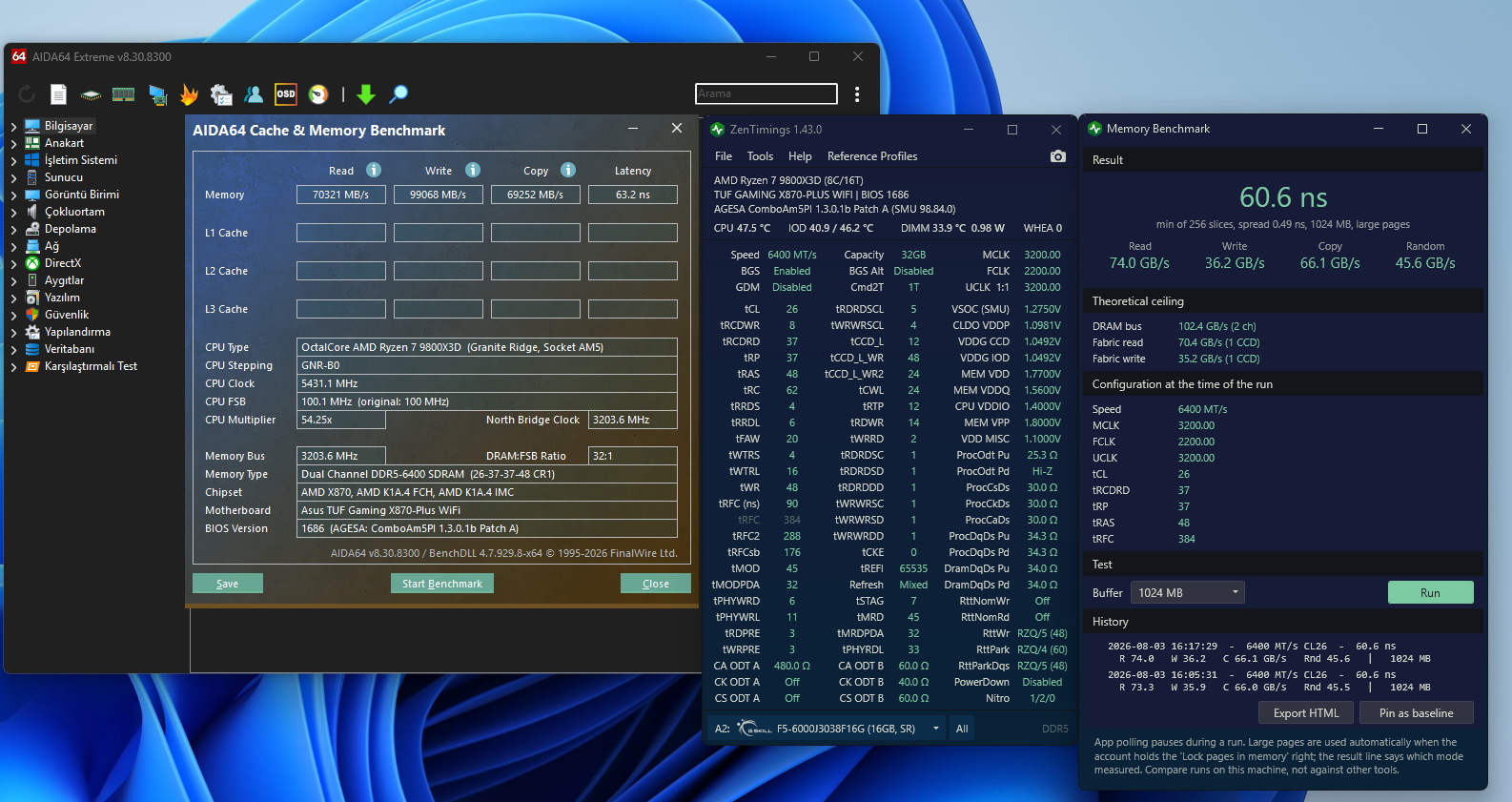The width and height of the screenshot is (1512, 802).
Task: Launch the flame stability test icon
Action: pos(189,93)
